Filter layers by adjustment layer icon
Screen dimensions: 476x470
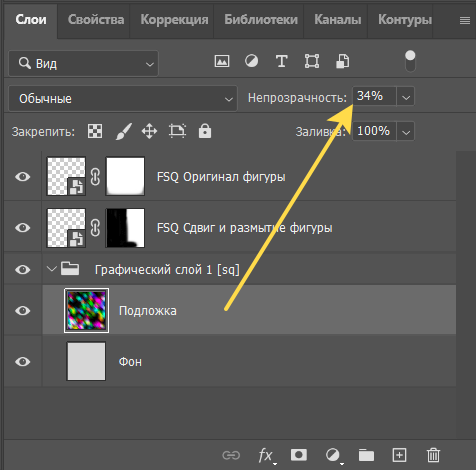click(251, 61)
